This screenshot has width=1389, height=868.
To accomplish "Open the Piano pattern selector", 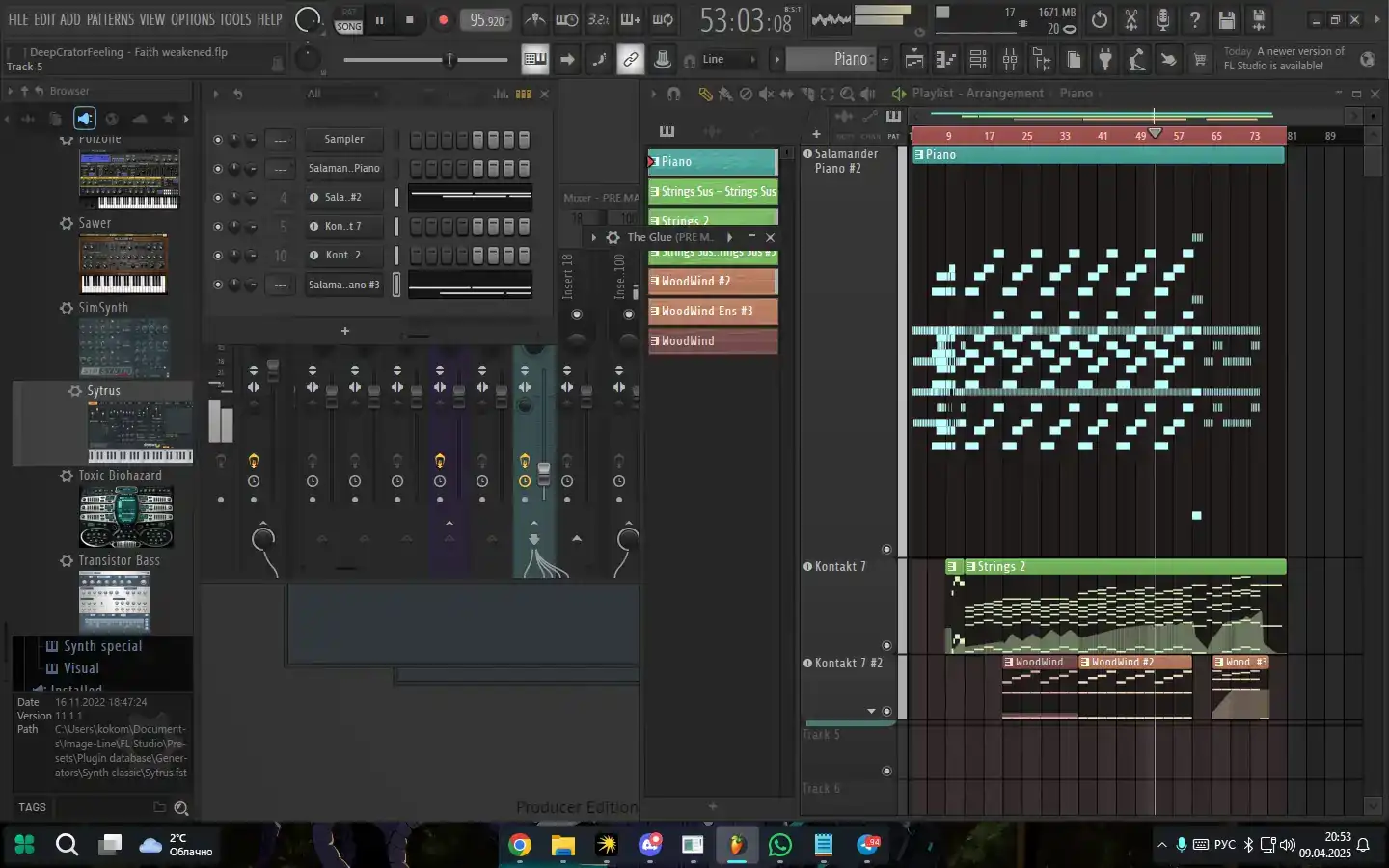I will click(830, 60).
